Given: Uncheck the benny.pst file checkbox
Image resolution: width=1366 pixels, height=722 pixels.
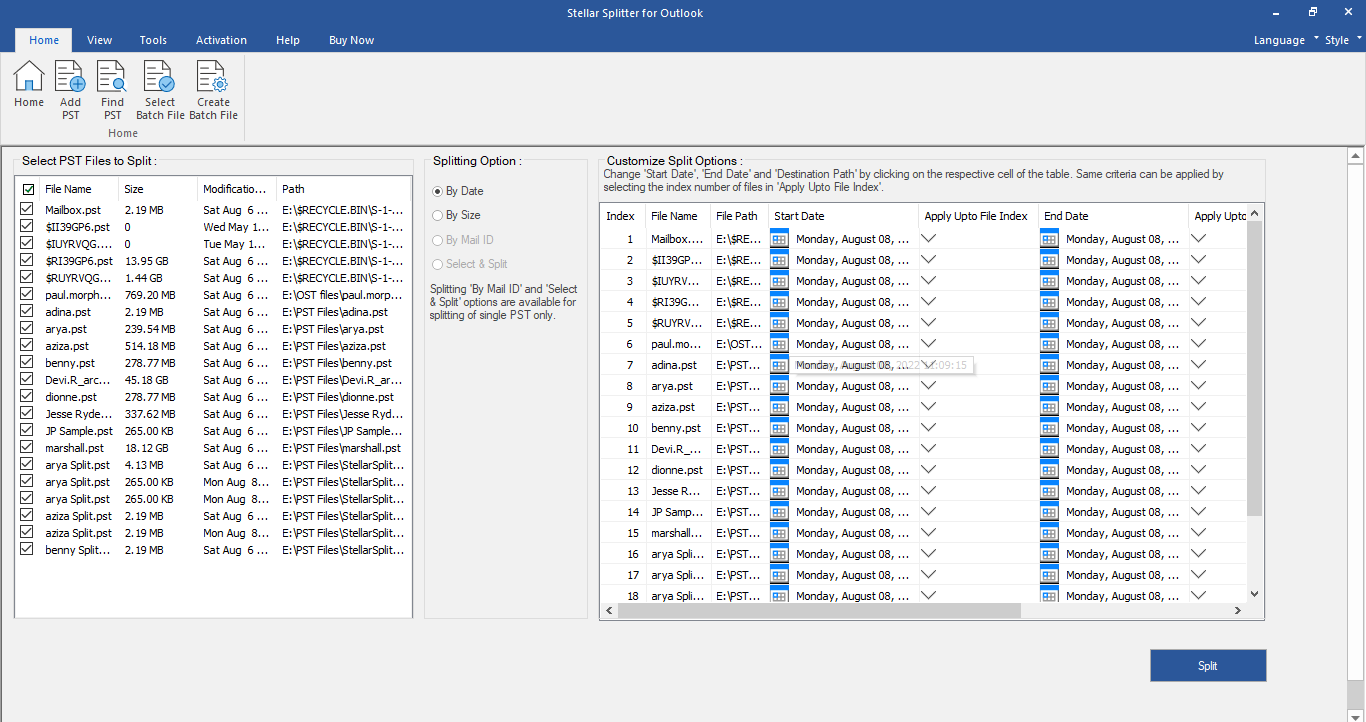Looking at the screenshot, I should (26, 363).
